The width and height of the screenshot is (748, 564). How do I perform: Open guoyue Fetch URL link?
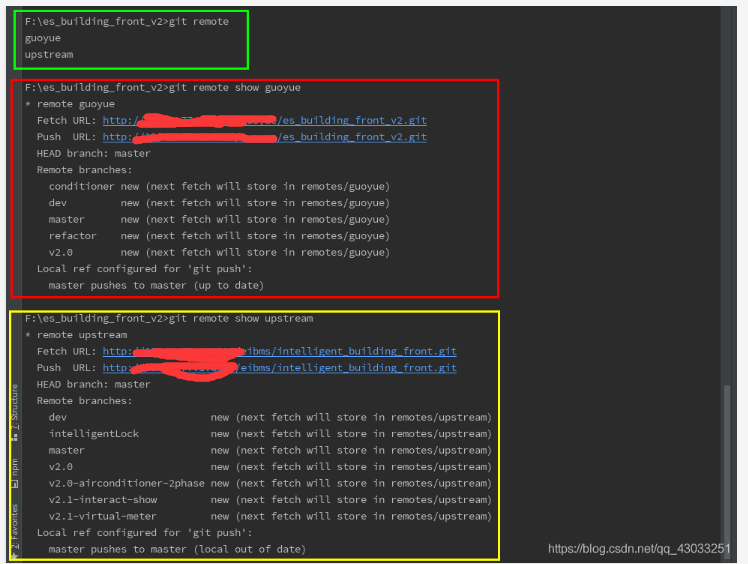[264, 120]
